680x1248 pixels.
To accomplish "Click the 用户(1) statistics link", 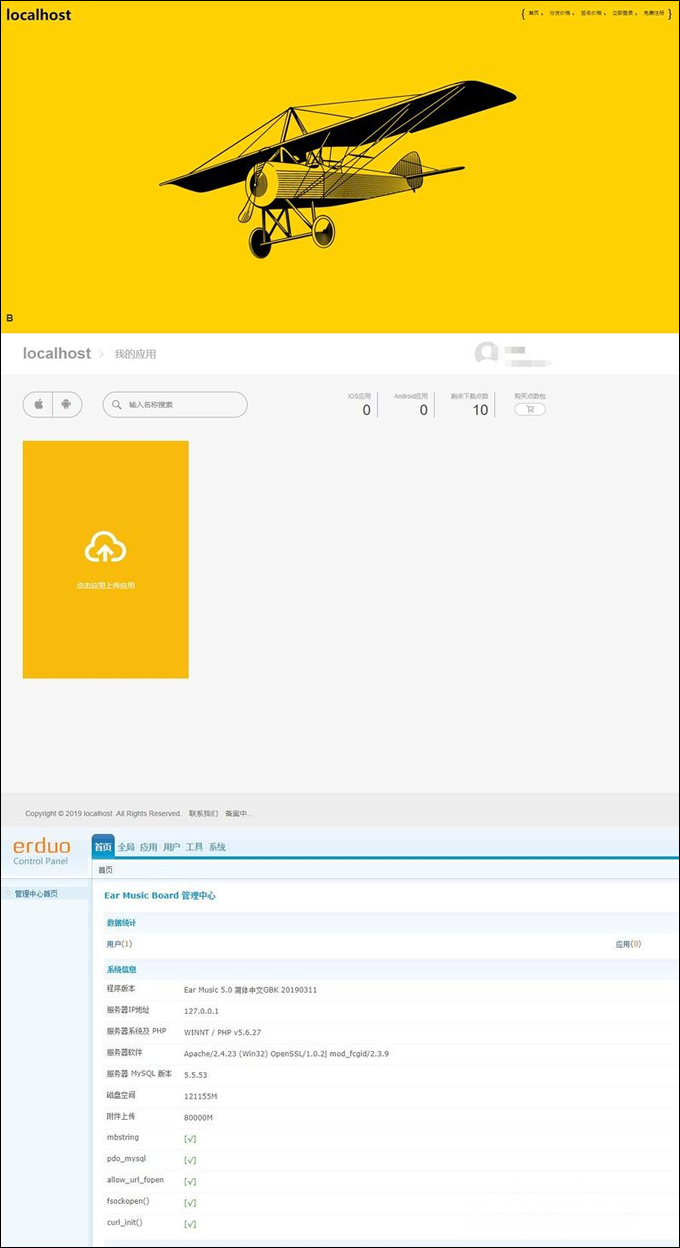I will [119, 944].
